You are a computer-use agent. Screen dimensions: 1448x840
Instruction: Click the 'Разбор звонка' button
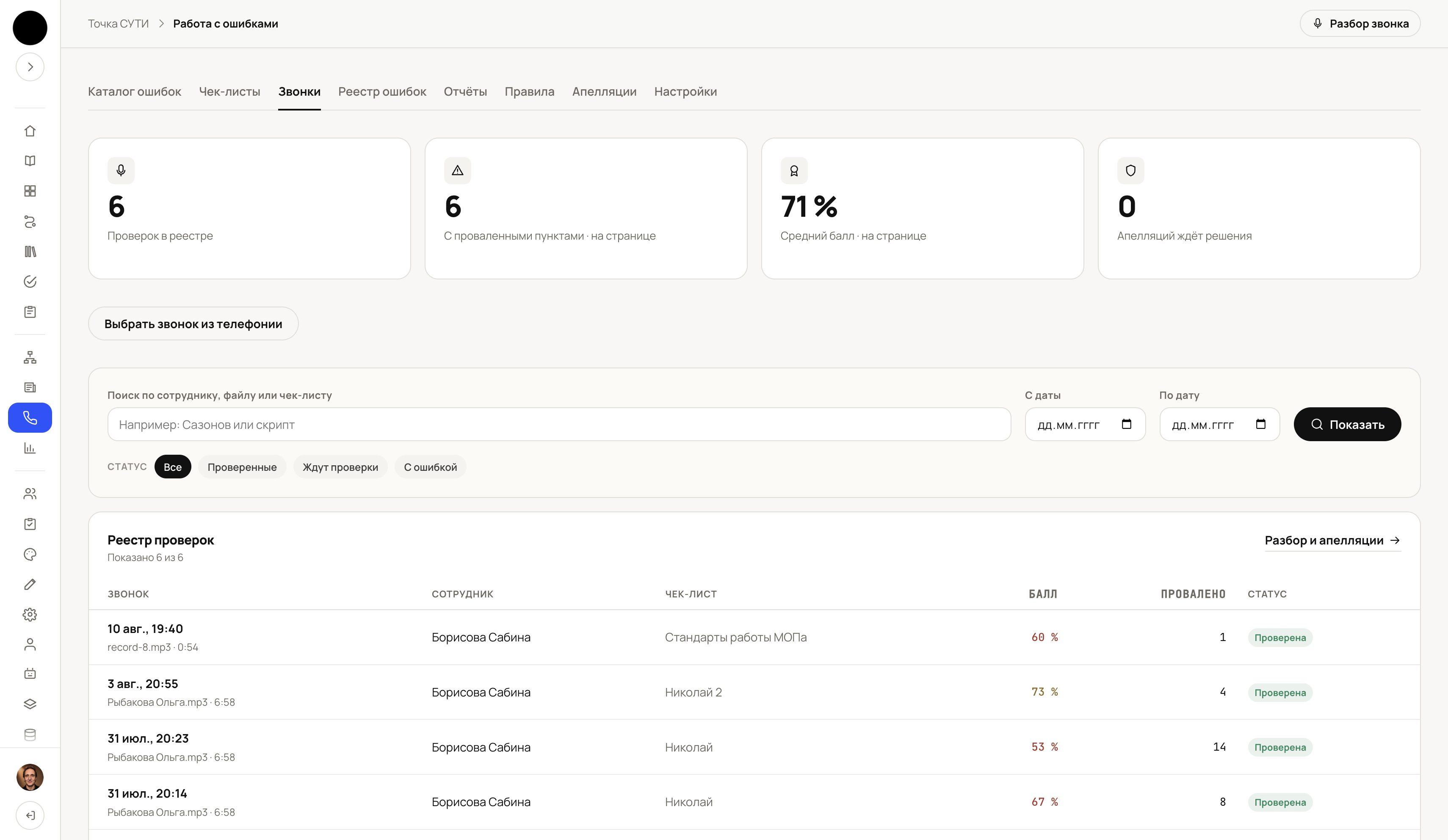point(1360,24)
